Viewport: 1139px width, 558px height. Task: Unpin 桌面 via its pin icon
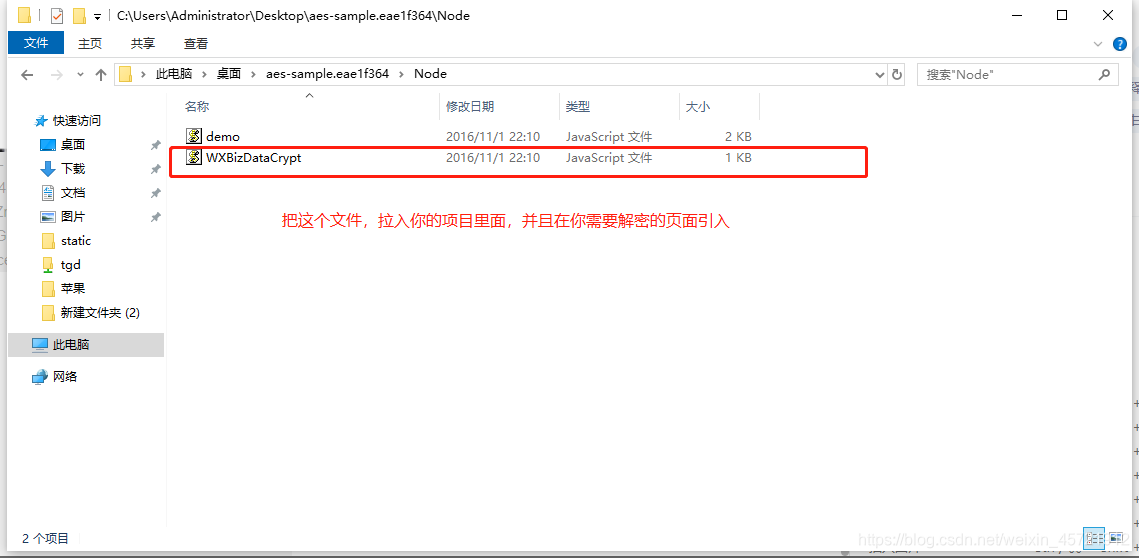[x=155, y=145]
